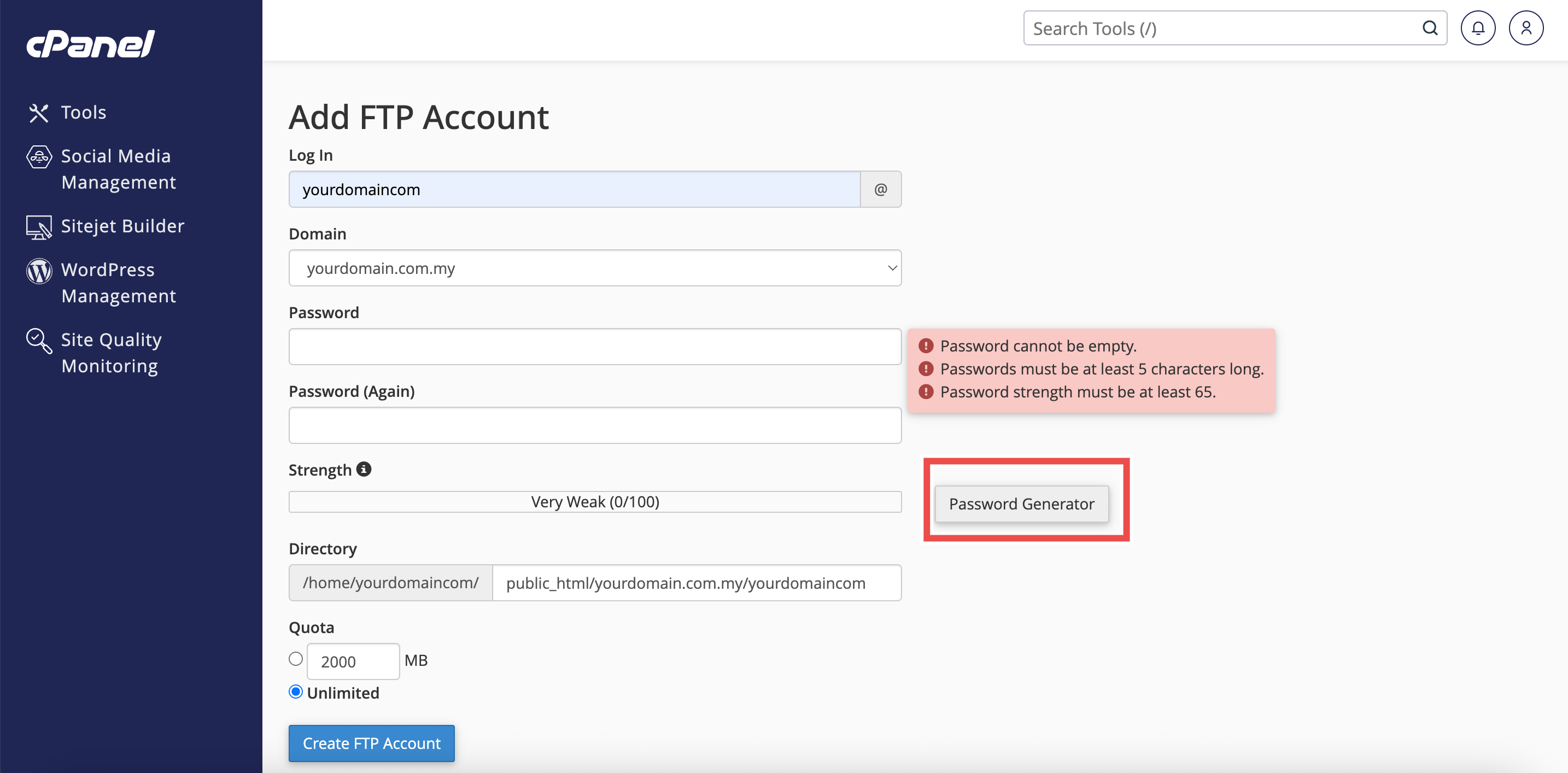Click the Password input field

click(x=595, y=347)
